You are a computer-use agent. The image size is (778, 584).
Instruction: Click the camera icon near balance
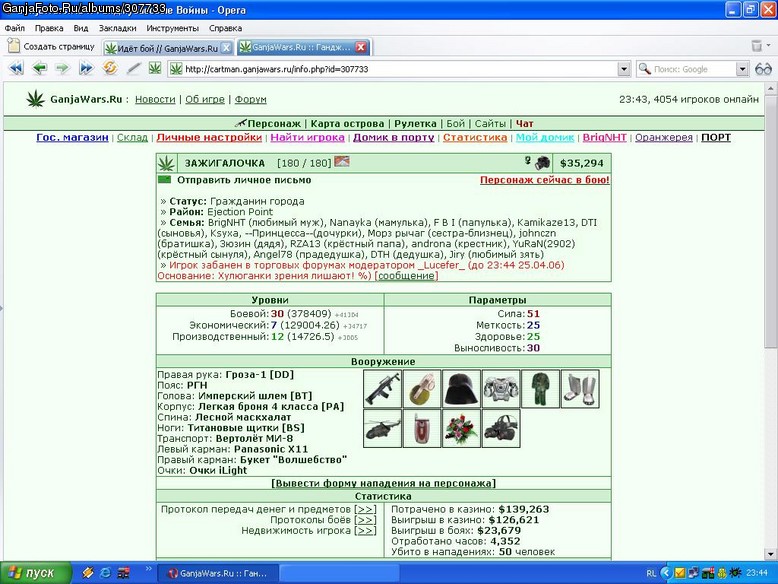click(x=542, y=163)
